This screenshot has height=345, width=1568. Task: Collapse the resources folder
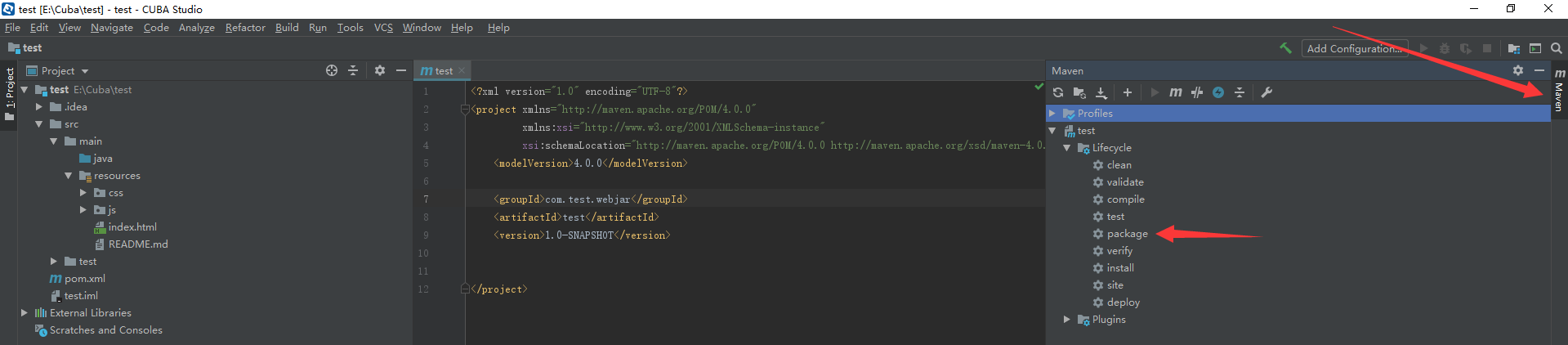coord(69,176)
